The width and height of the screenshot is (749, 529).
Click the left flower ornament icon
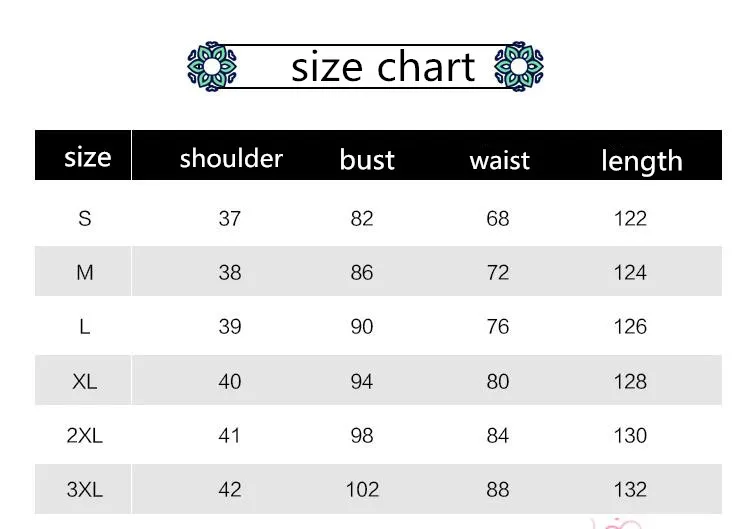pyautogui.click(x=212, y=66)
